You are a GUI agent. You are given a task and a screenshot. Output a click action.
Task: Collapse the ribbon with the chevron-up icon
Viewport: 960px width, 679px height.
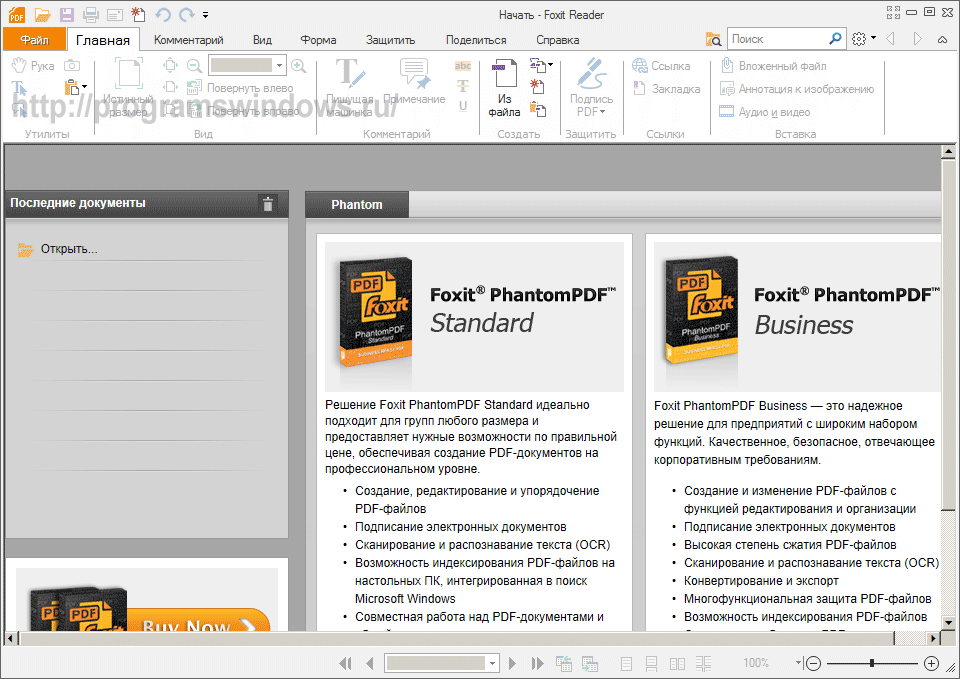(943, 39)
